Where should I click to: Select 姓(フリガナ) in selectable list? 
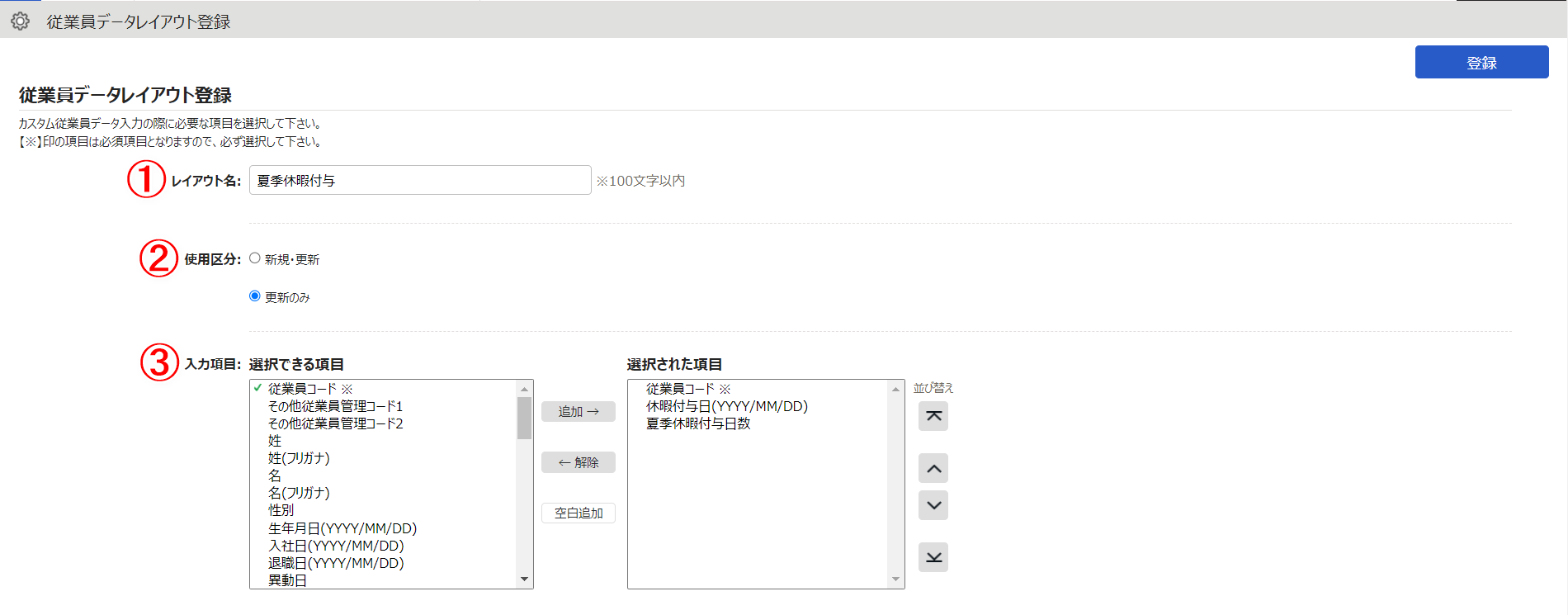point(299,458)
